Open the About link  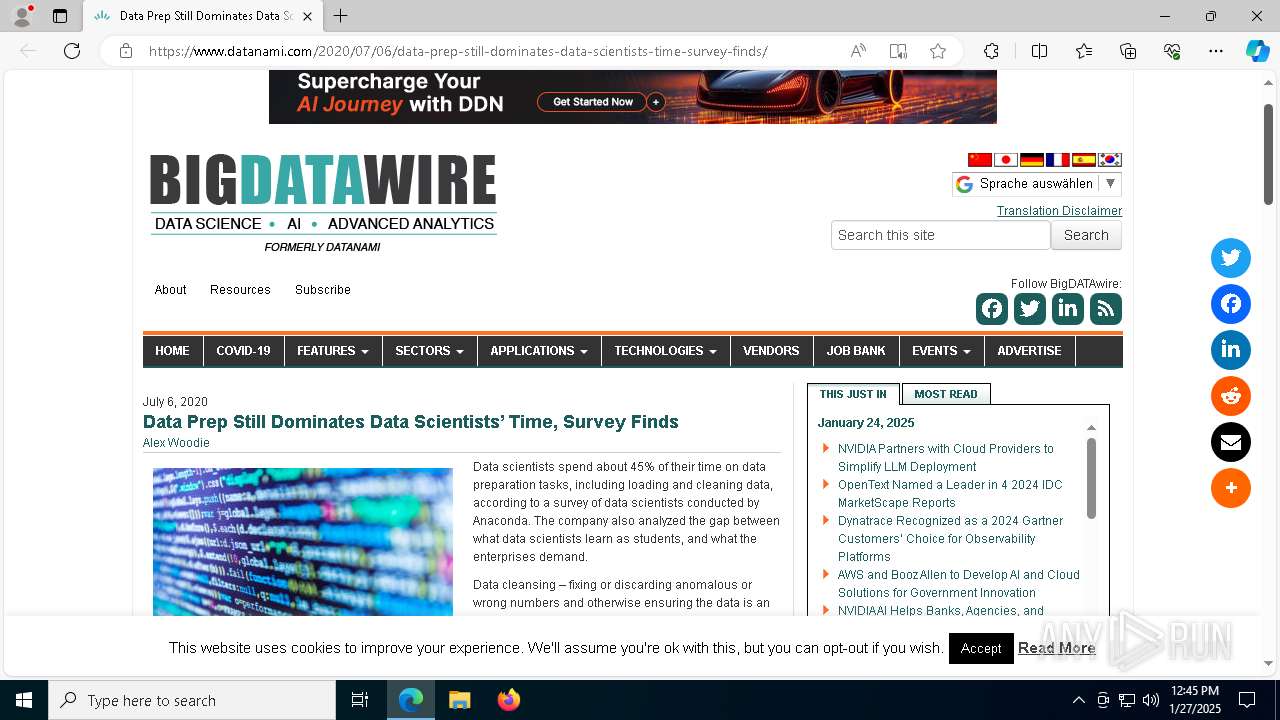tap(170, 290)
